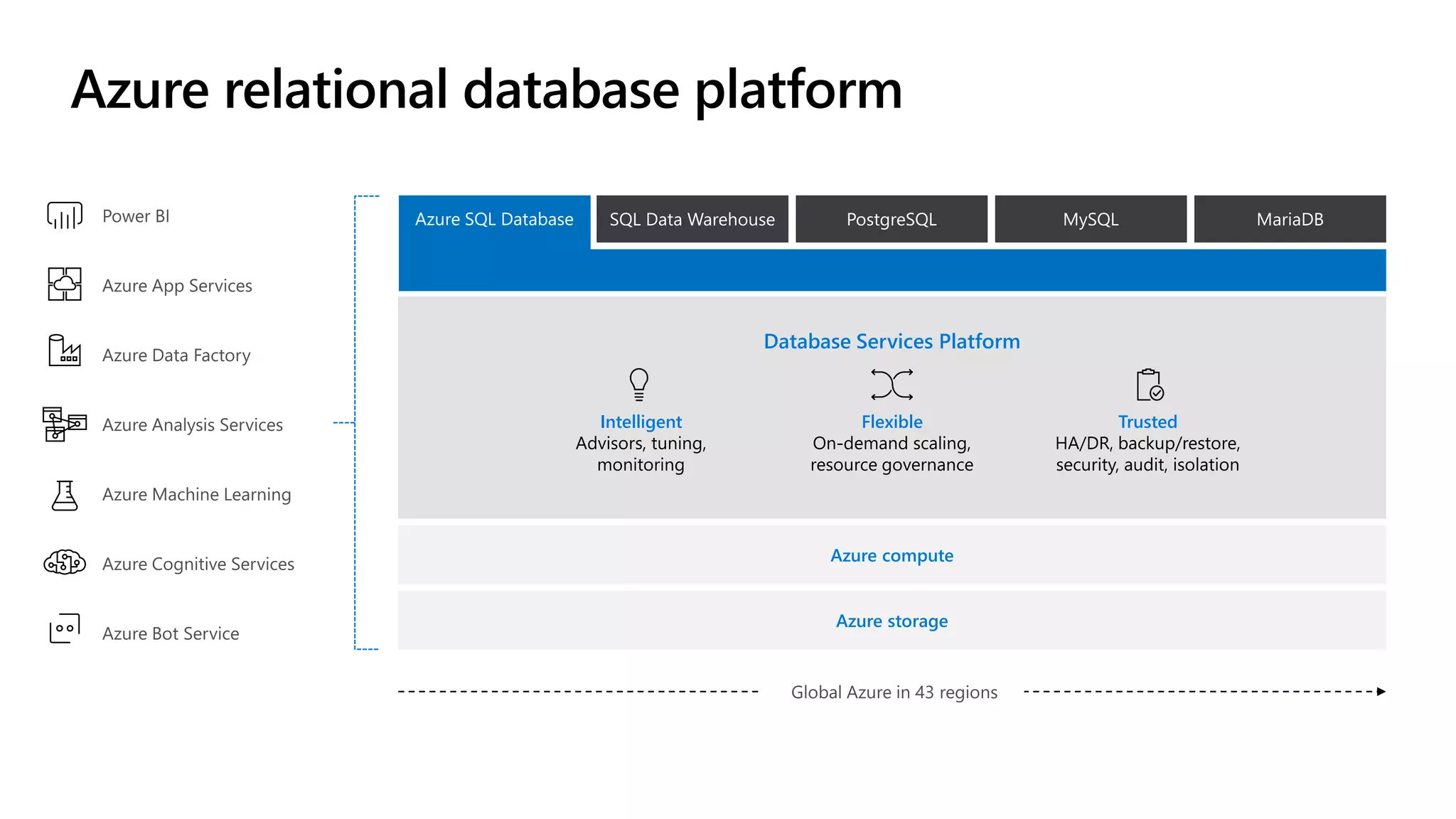Click the Azure Data Factory label

[176, 355]
